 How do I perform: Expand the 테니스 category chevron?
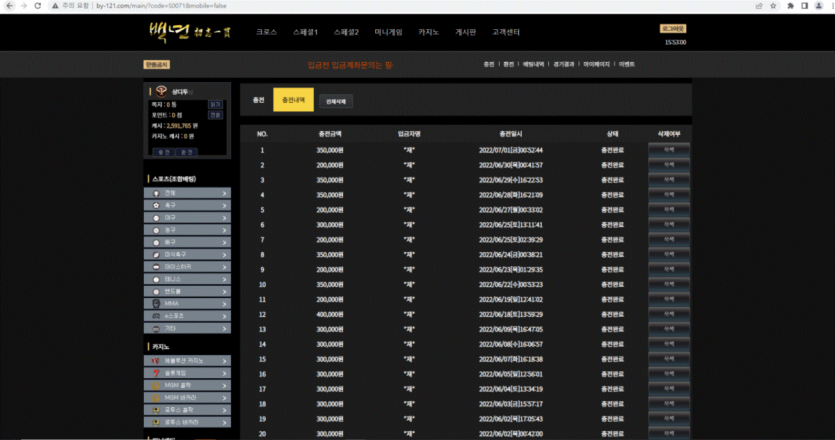click(x=224, y=278)
